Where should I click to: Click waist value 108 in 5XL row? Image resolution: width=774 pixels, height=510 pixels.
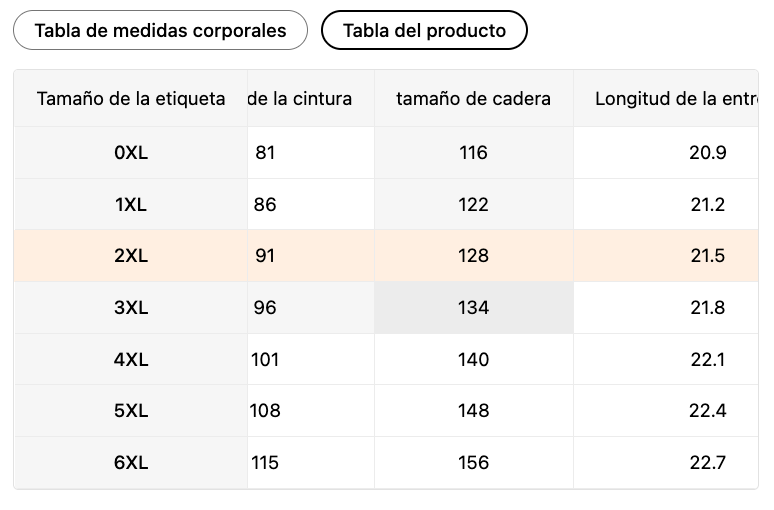(x=311, y=411)
